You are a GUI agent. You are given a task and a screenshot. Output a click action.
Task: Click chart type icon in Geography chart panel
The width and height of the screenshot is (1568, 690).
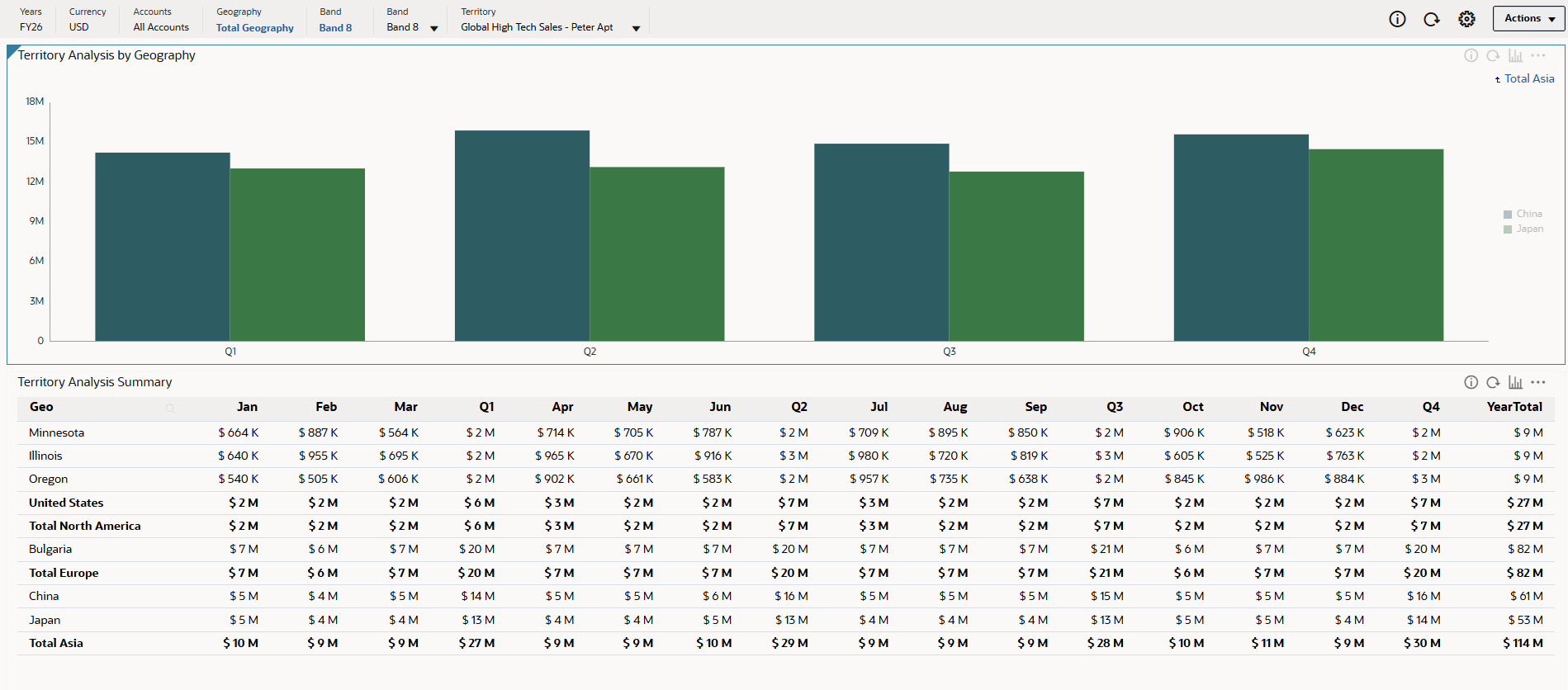tap(1515, 55)
